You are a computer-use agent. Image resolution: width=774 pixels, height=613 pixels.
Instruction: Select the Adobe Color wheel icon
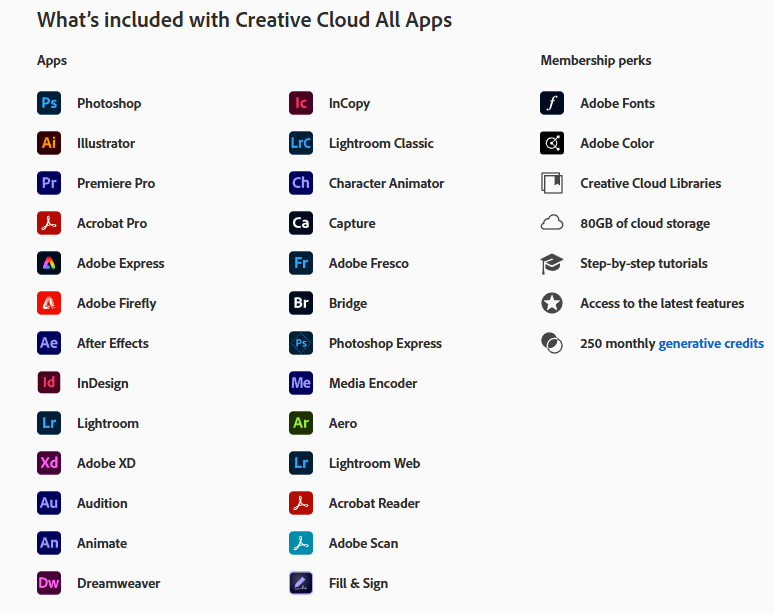[x=552, y=143]
